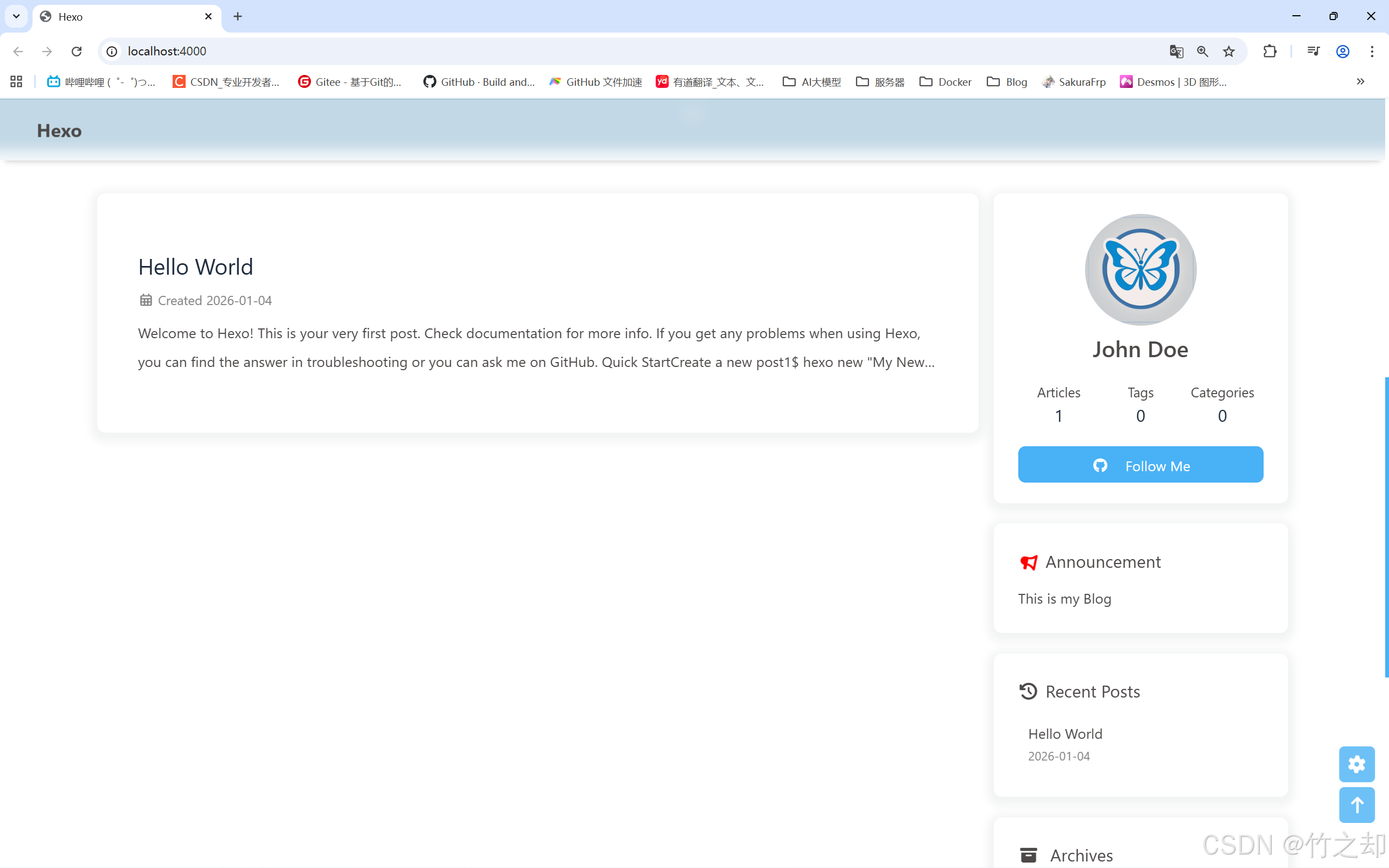Bookmark this page with the star icon
This screenshot has height=868, width=1389.
click(x=1228, y=52)
